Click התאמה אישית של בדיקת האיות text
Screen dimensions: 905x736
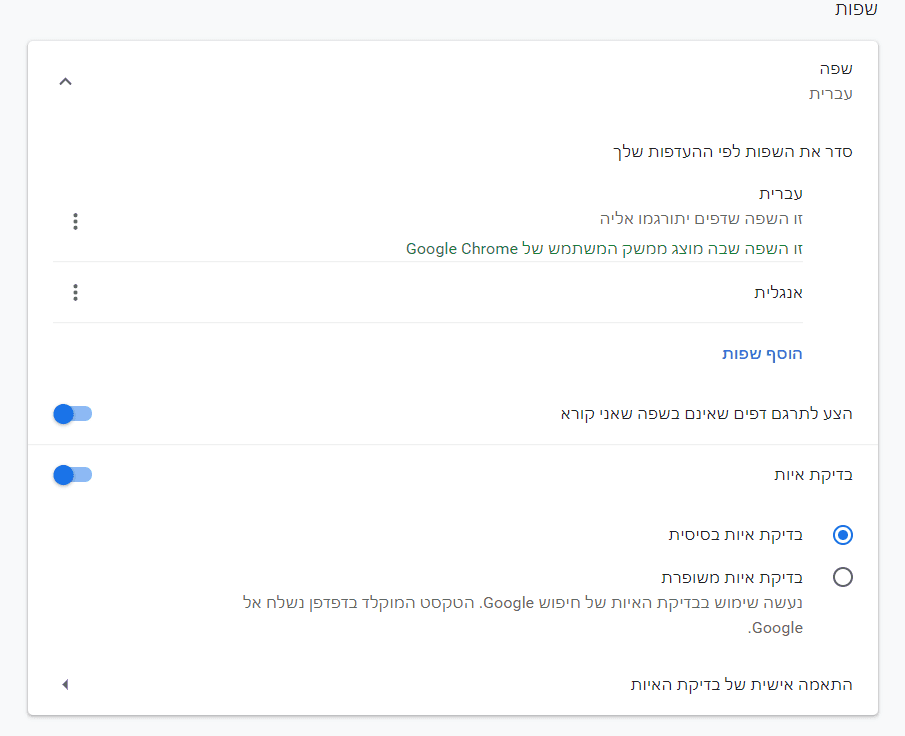coord(740,685)
